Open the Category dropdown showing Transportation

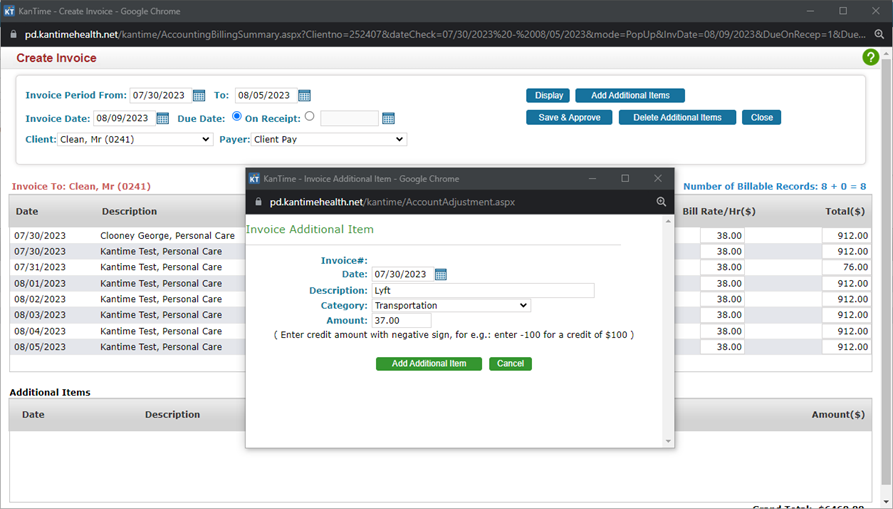pyautogui.click(x=451, y=305)
